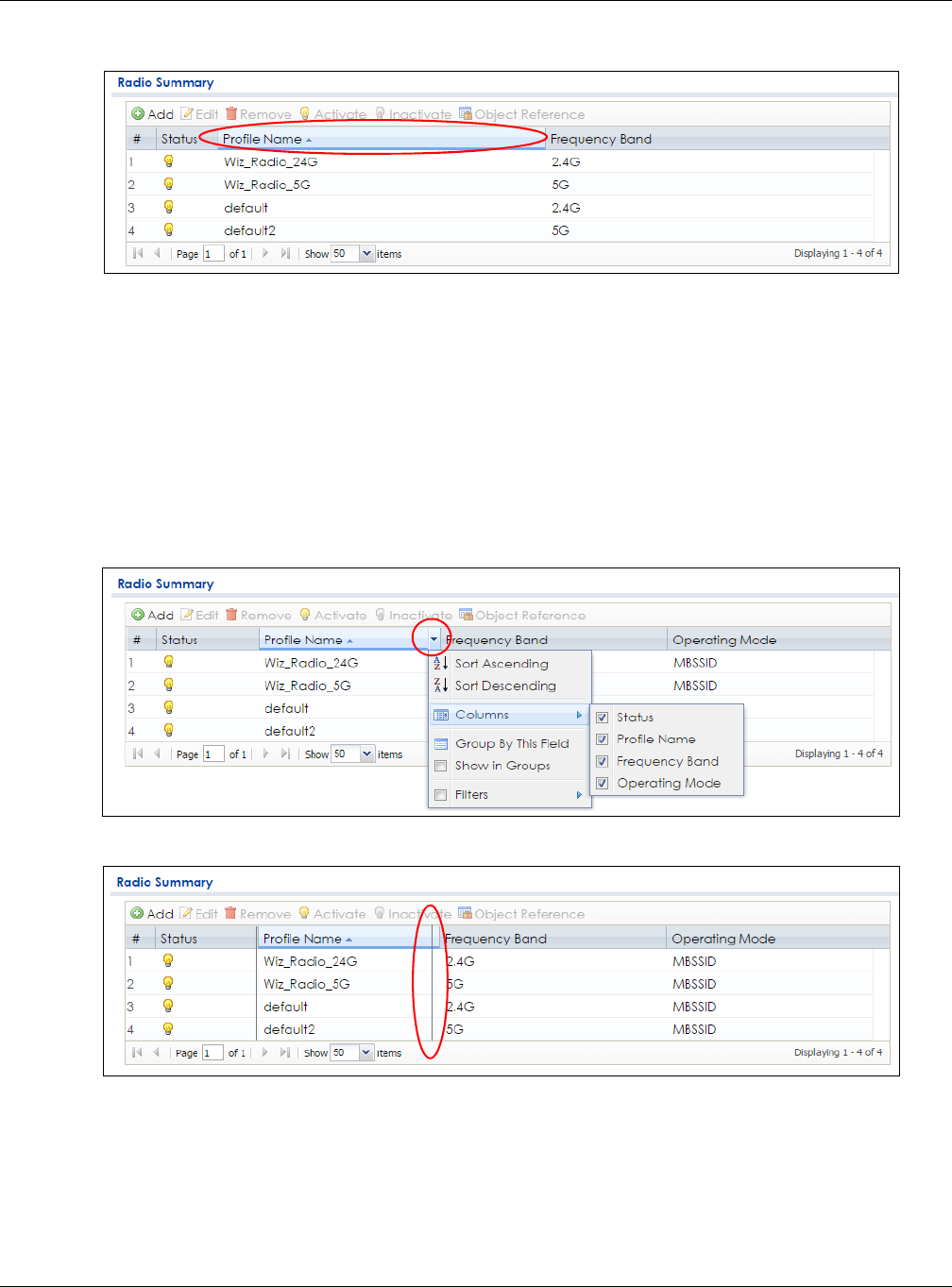The width and height of the screenshot is (952, 1287).
Task: Click the Sort Descending icon in the column menu
Action: 440,686
